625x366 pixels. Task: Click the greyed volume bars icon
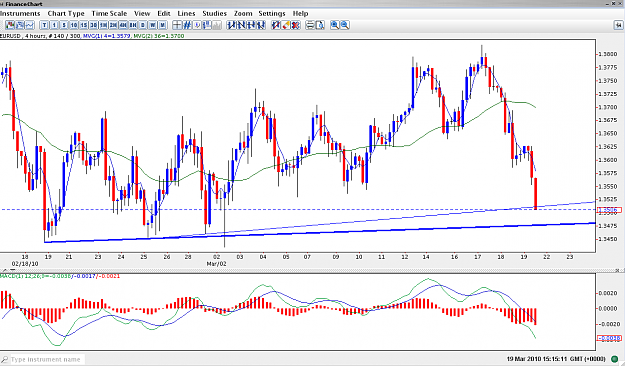(x=217, y=25)
